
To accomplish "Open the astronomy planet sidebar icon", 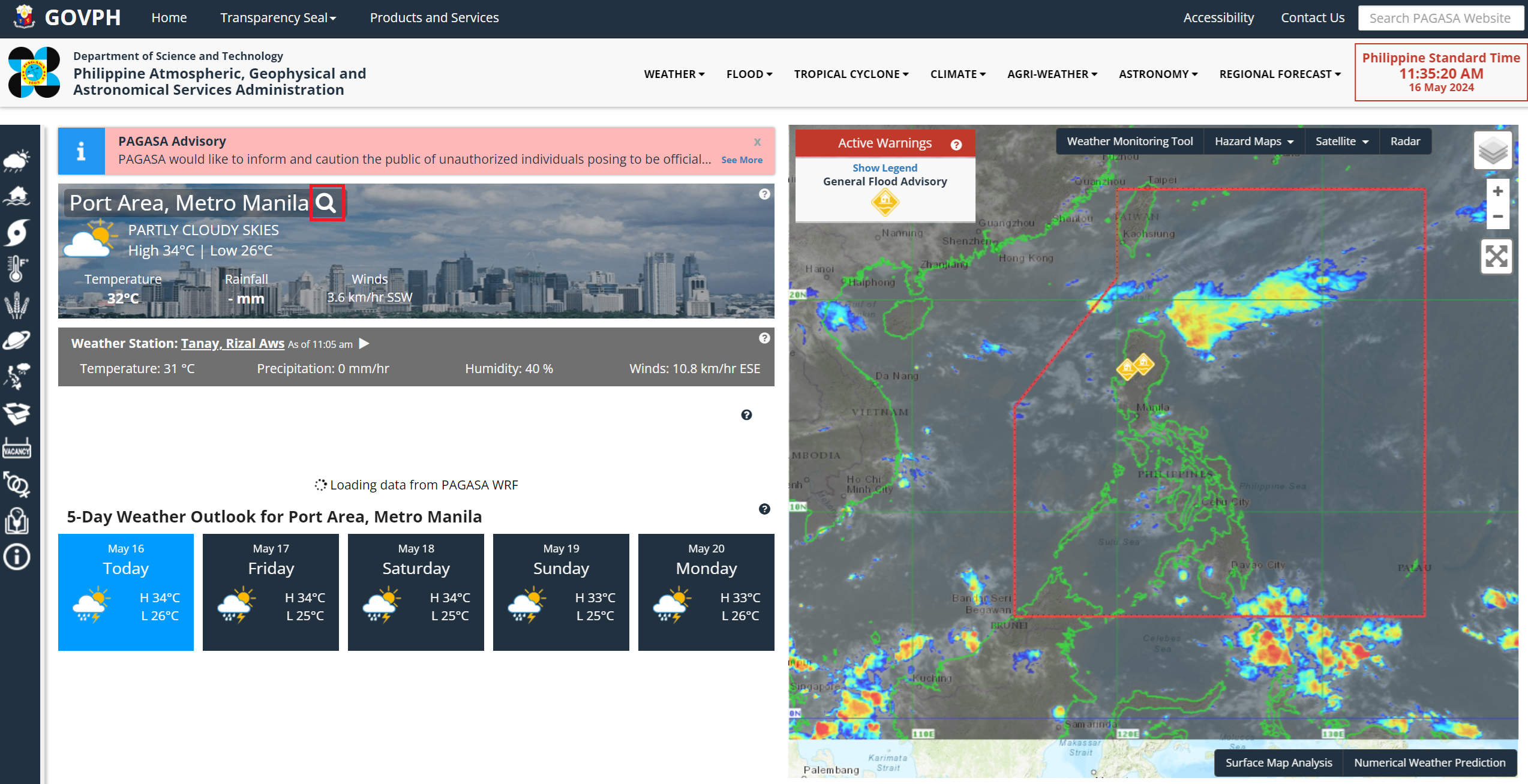I will tap(17, 340).
